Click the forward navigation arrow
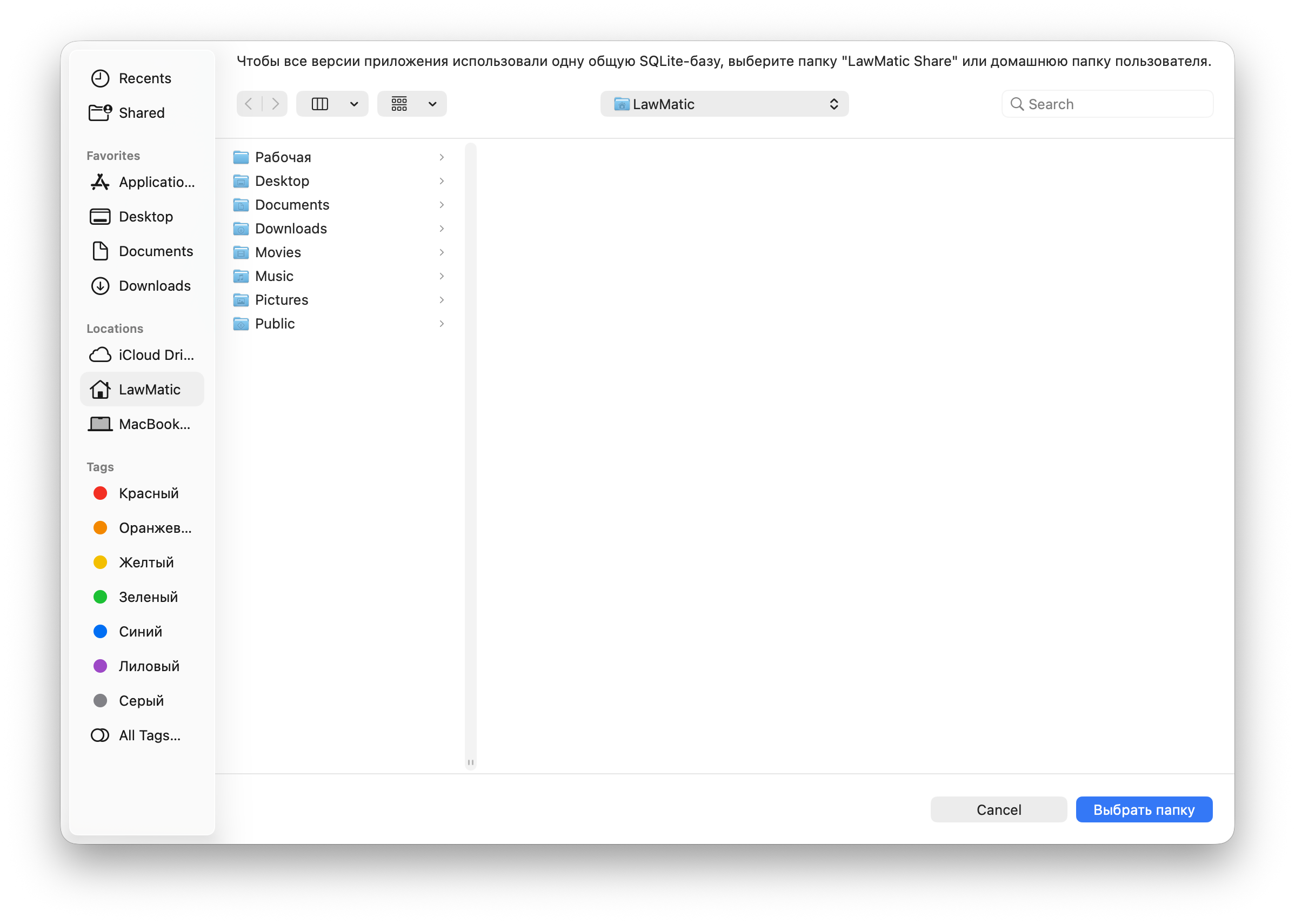 point(276,104)
